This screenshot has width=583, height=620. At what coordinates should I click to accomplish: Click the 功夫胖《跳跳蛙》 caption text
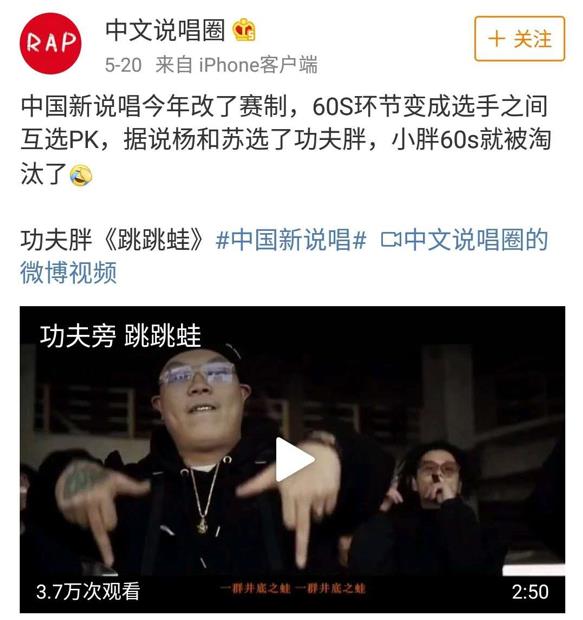112,240
